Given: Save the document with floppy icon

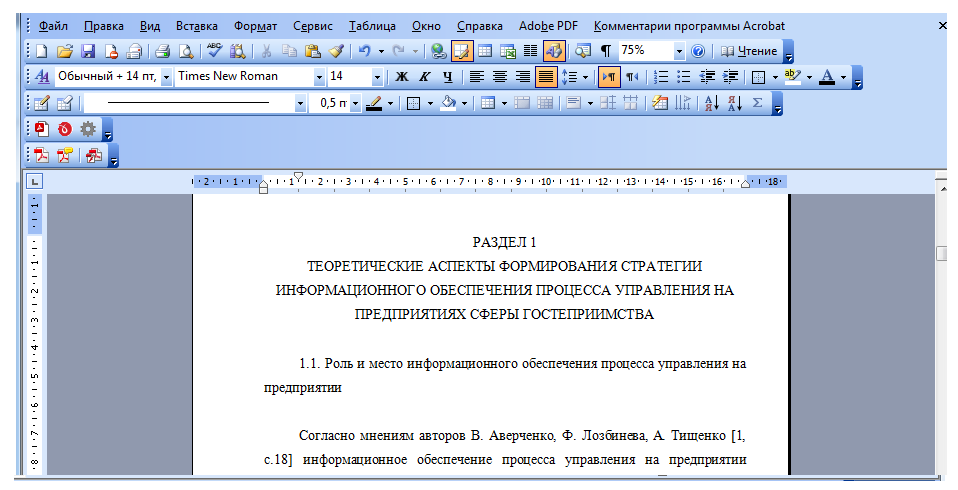Looking at the screenshot, I should pyautogui.click(x=88, y=51).
